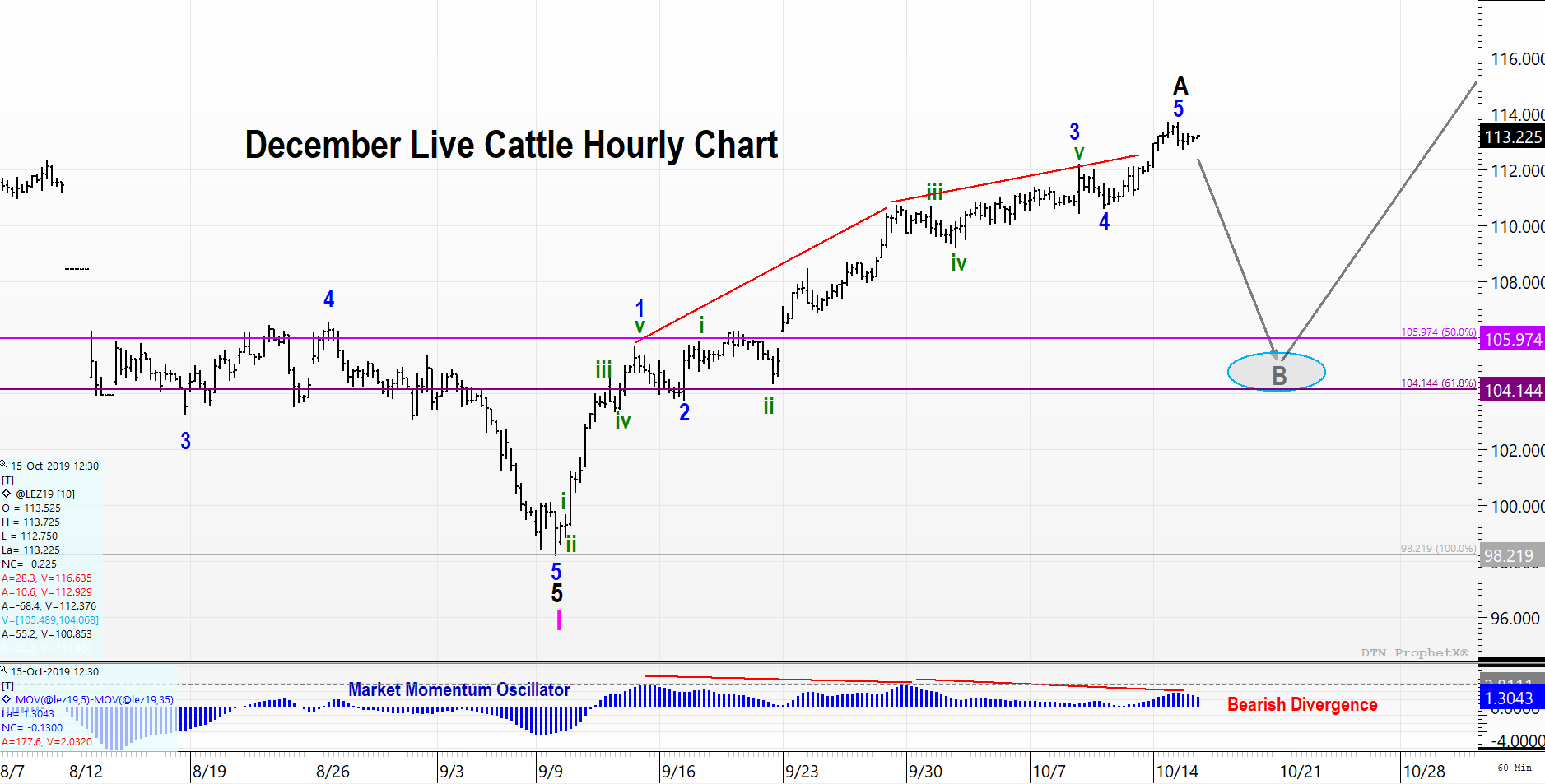1545x784 pixels.
Task: Click the 9/16 date axis label
Action: coord(678,772)
